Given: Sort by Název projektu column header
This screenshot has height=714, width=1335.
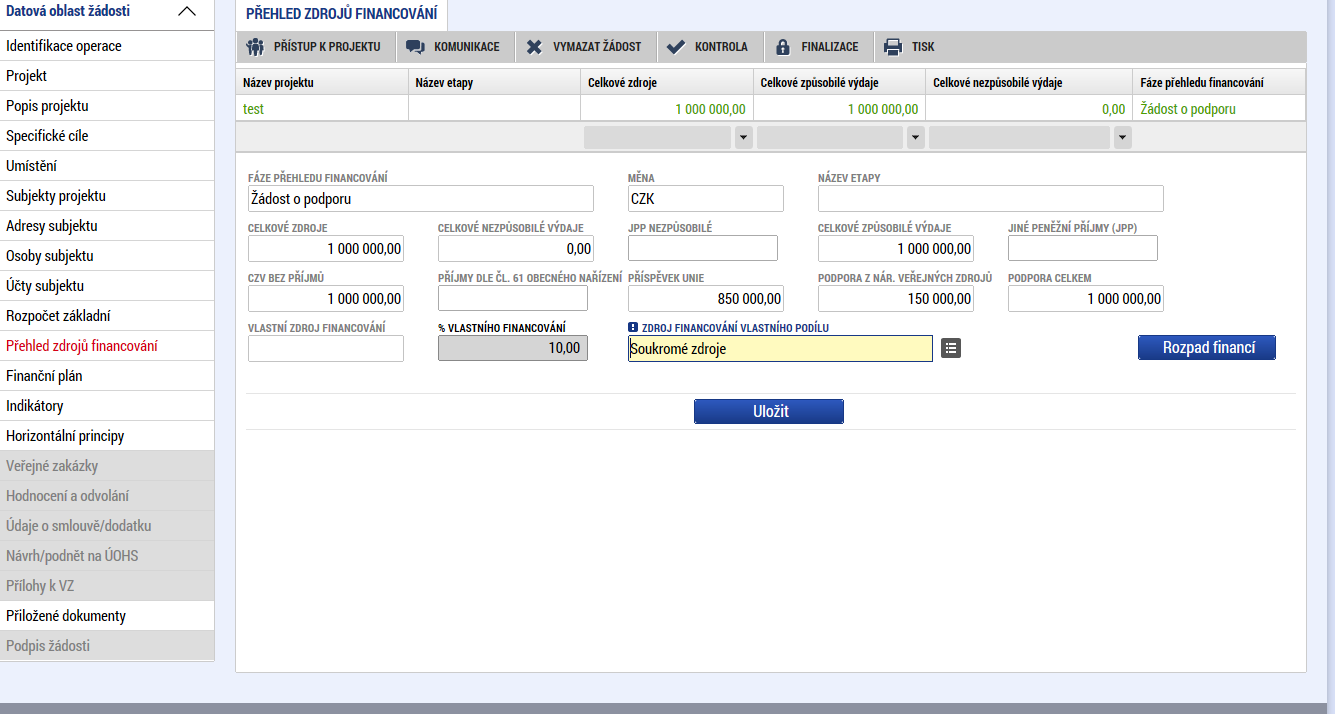Looking at the screenshot, I should pos(322,82).
